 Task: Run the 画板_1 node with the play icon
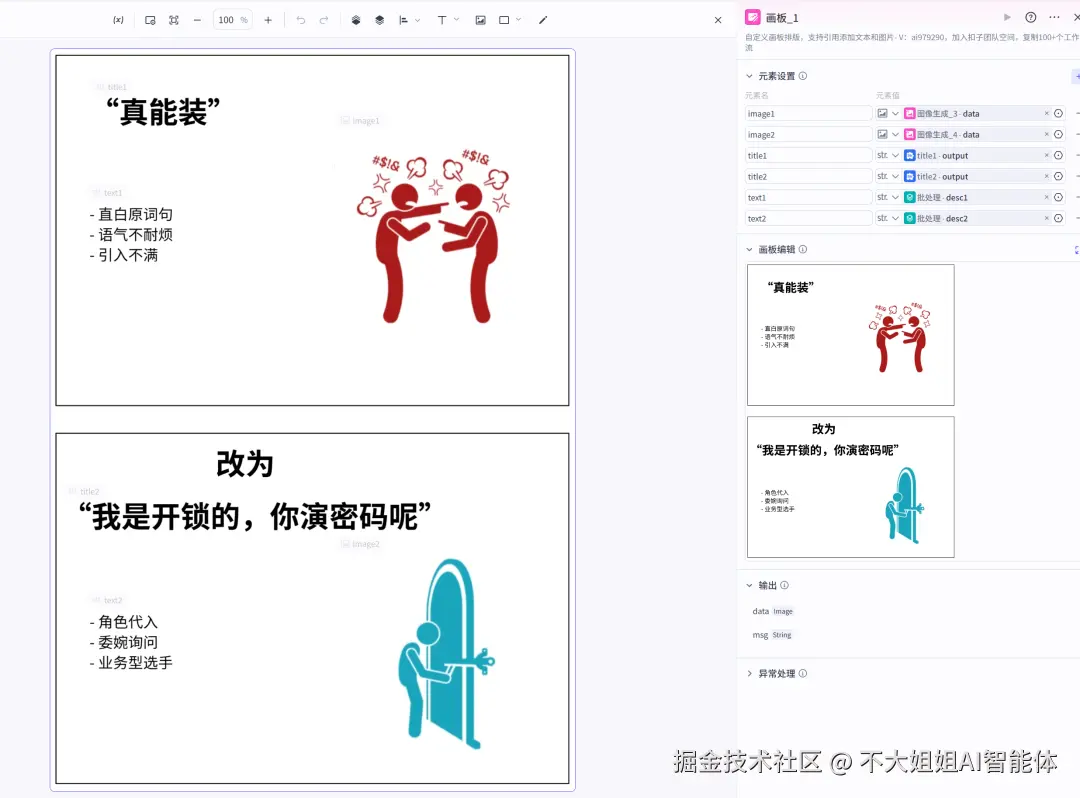pos(1007,17)
